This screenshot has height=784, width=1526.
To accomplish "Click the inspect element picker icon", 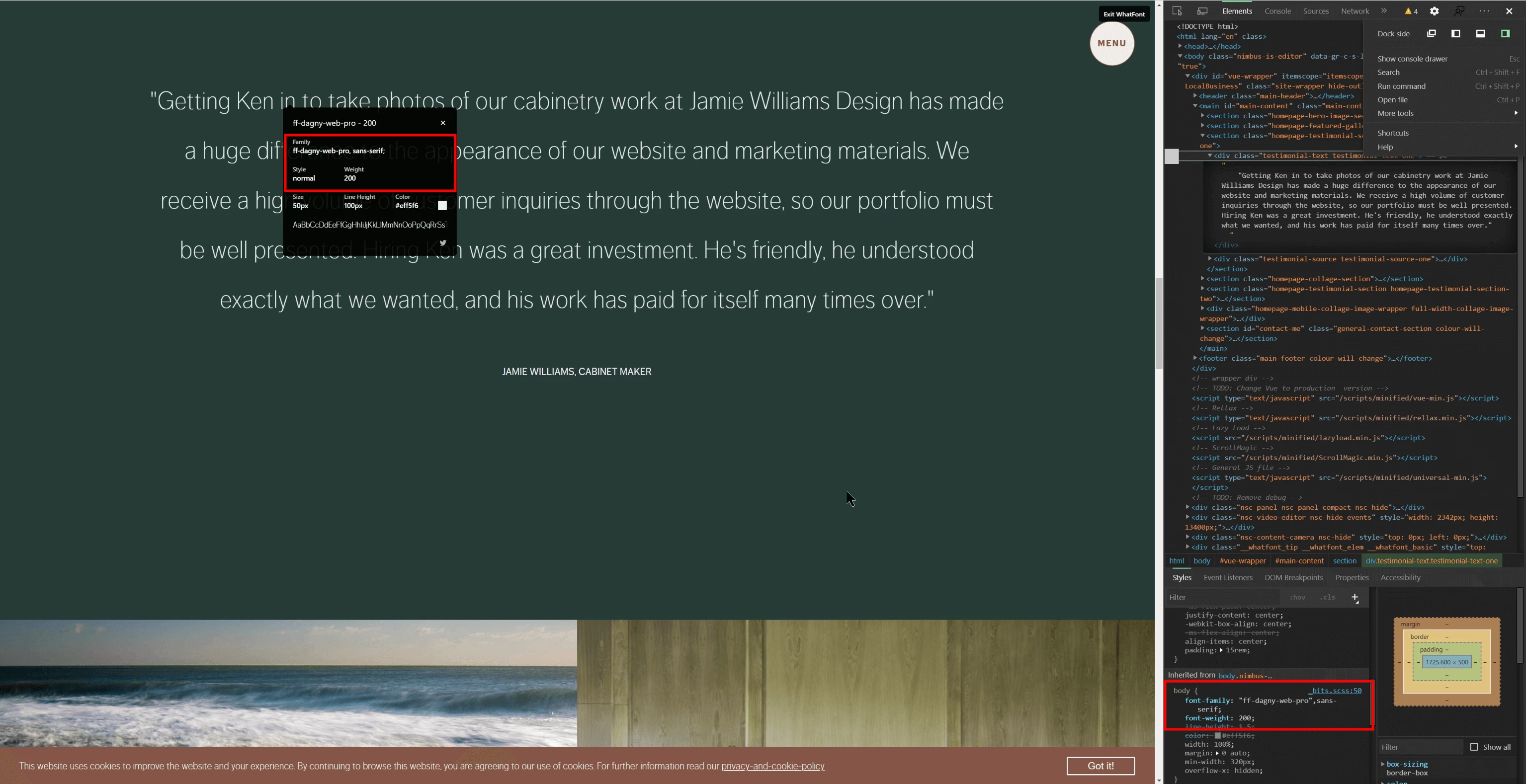I will [1177, 10].
